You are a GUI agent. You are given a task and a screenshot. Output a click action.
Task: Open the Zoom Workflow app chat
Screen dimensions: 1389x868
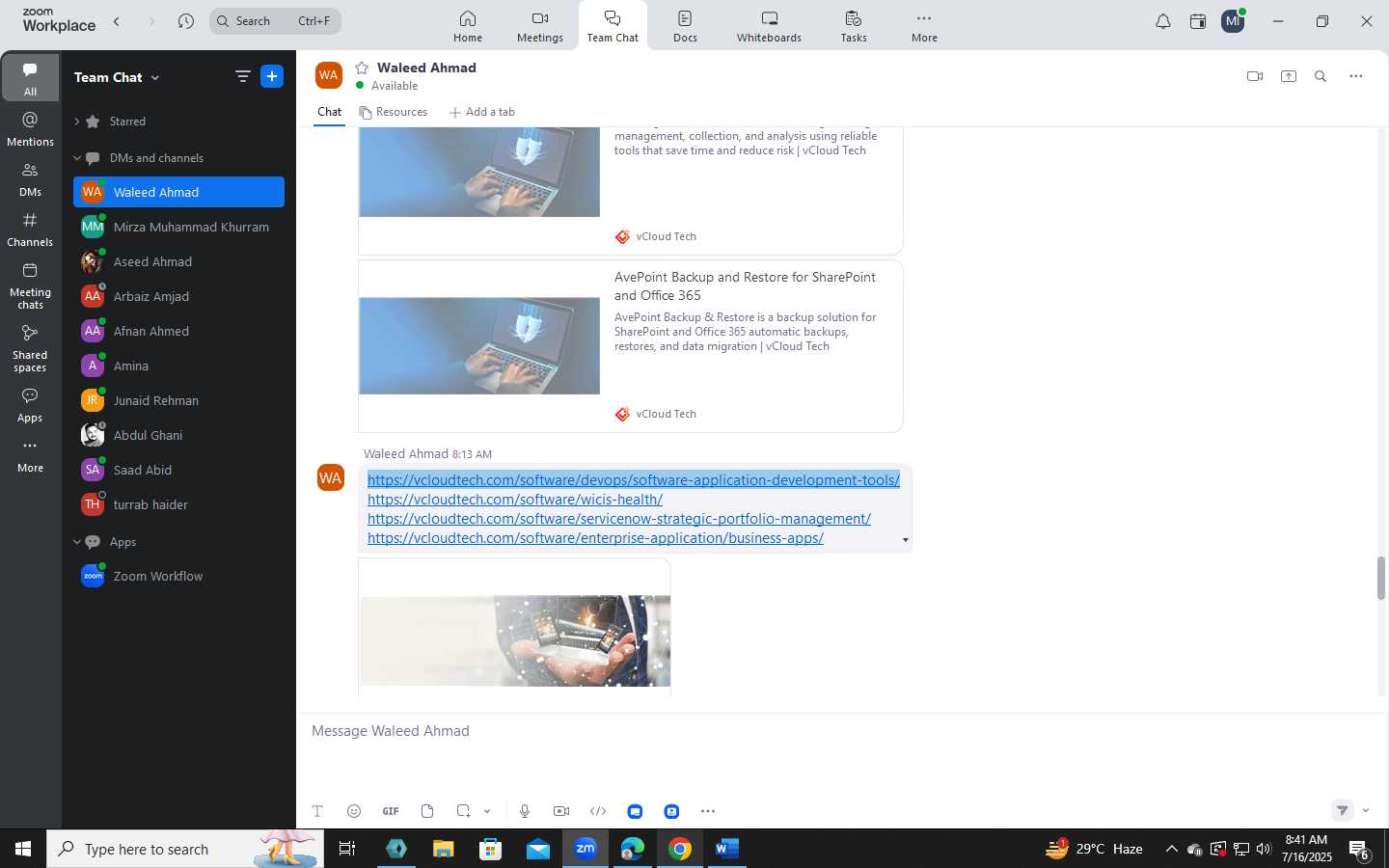coord(178,576)
